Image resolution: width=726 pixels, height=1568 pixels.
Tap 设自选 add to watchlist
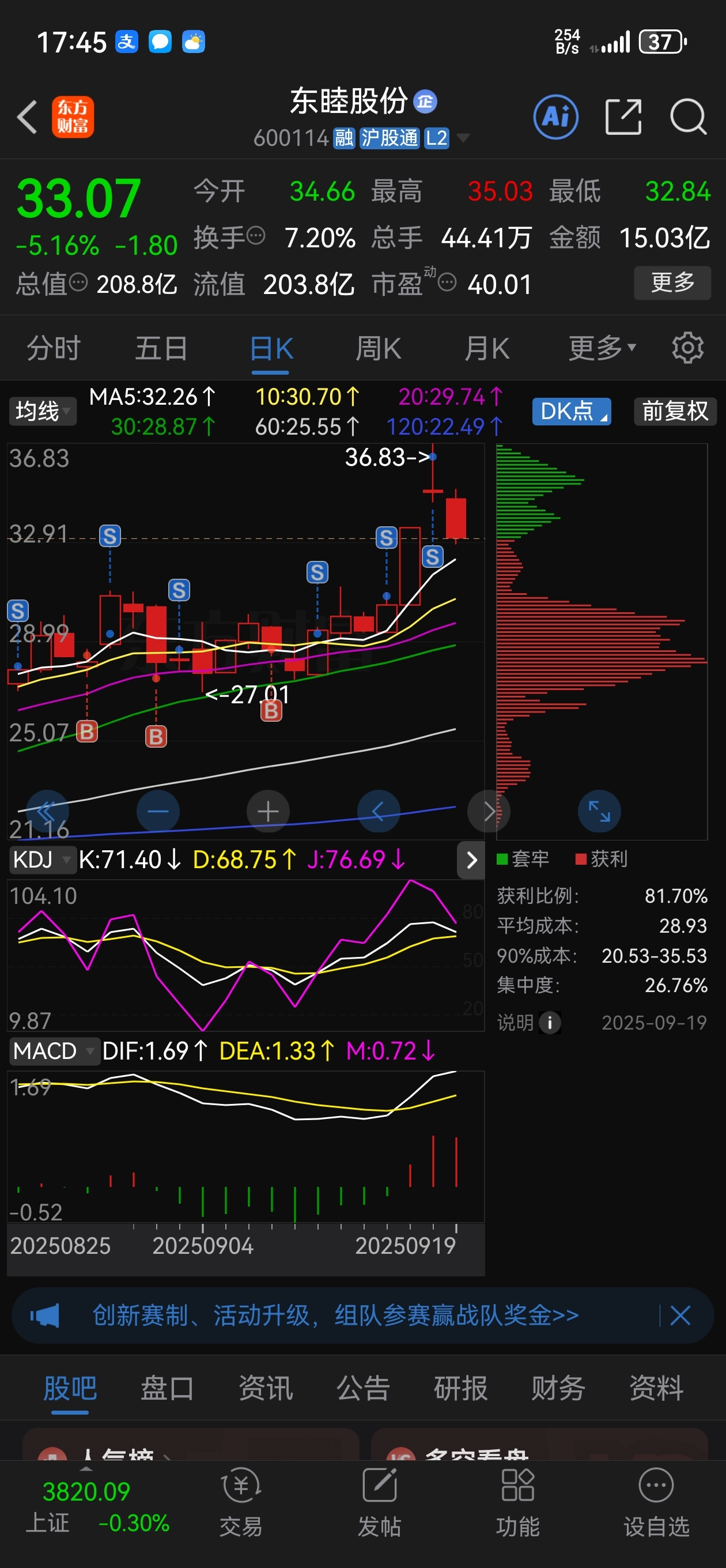(x=657, y=1502)
